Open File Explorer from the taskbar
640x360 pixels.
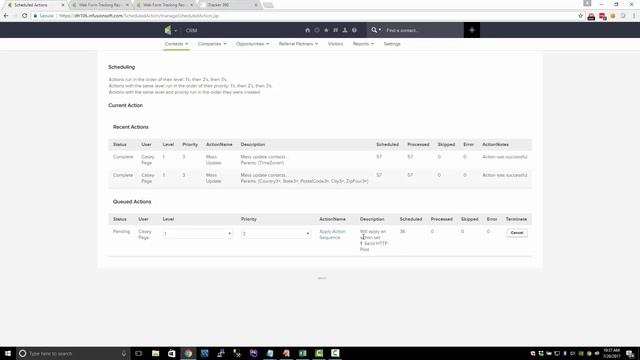click(x=156, y=353)
